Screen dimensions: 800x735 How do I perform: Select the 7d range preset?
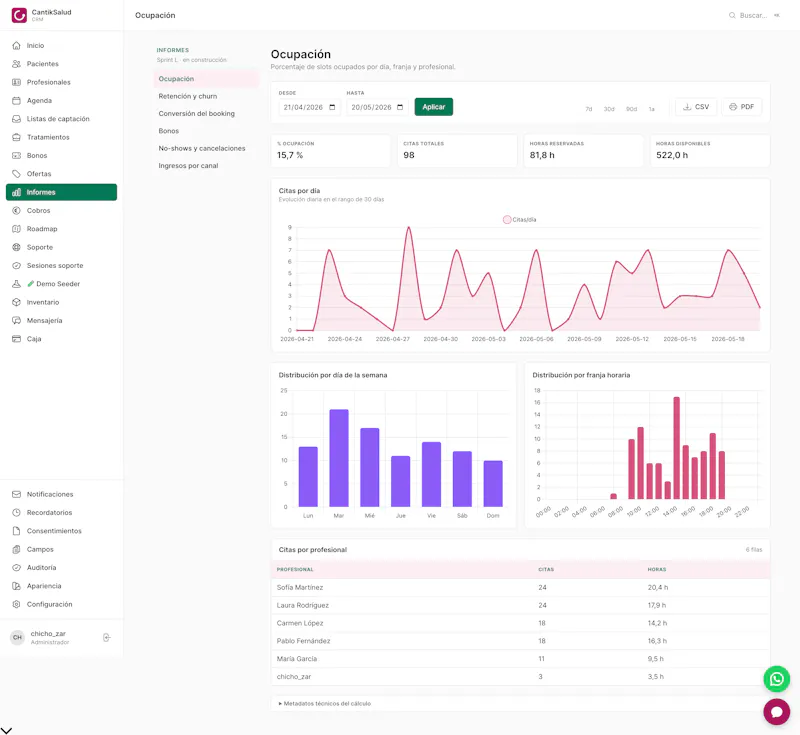coord(589,109)
